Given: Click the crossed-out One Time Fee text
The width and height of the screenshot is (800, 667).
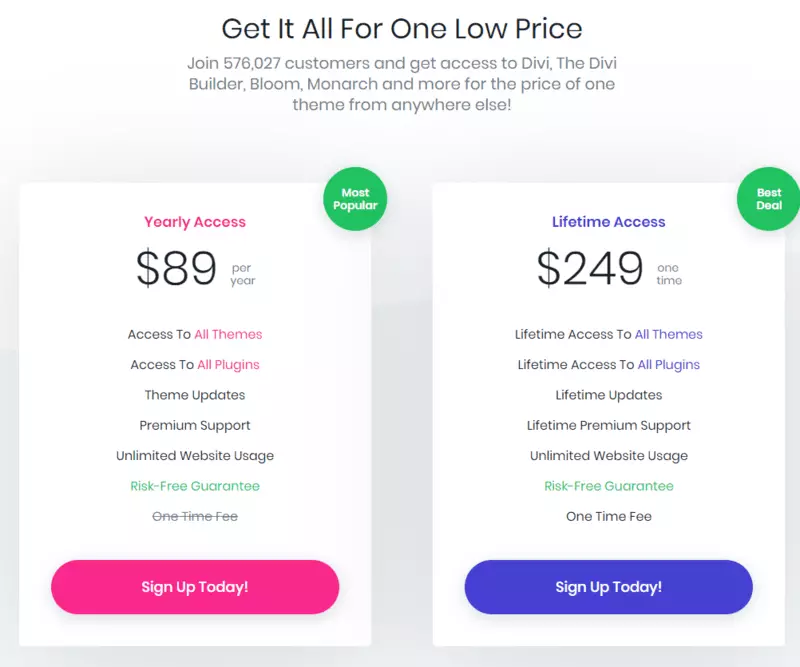Looking at the screenshot, I should pyautogui.click(x=195, y=516).
